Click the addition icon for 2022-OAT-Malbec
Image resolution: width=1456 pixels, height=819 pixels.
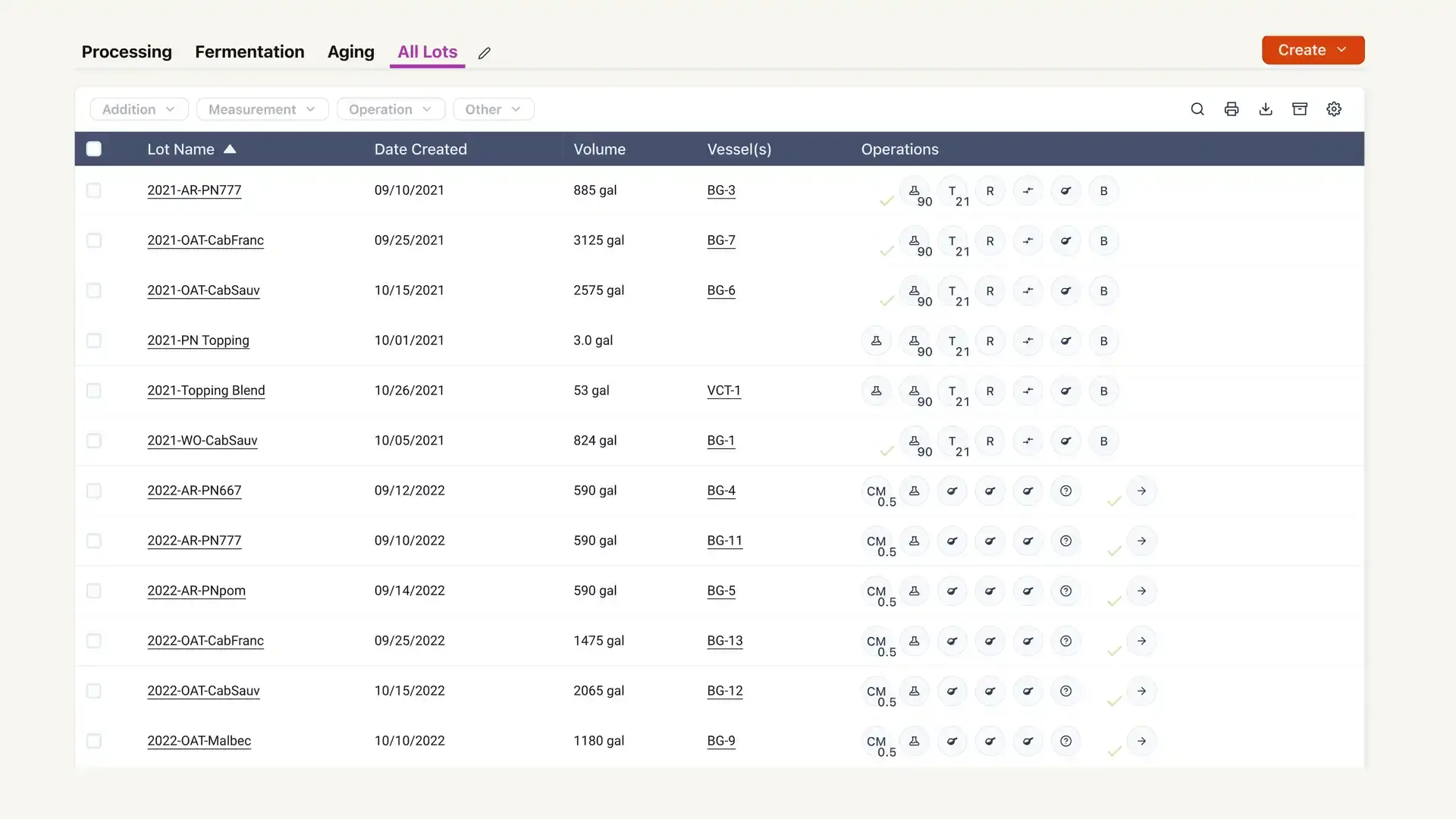tap(913, 741)
